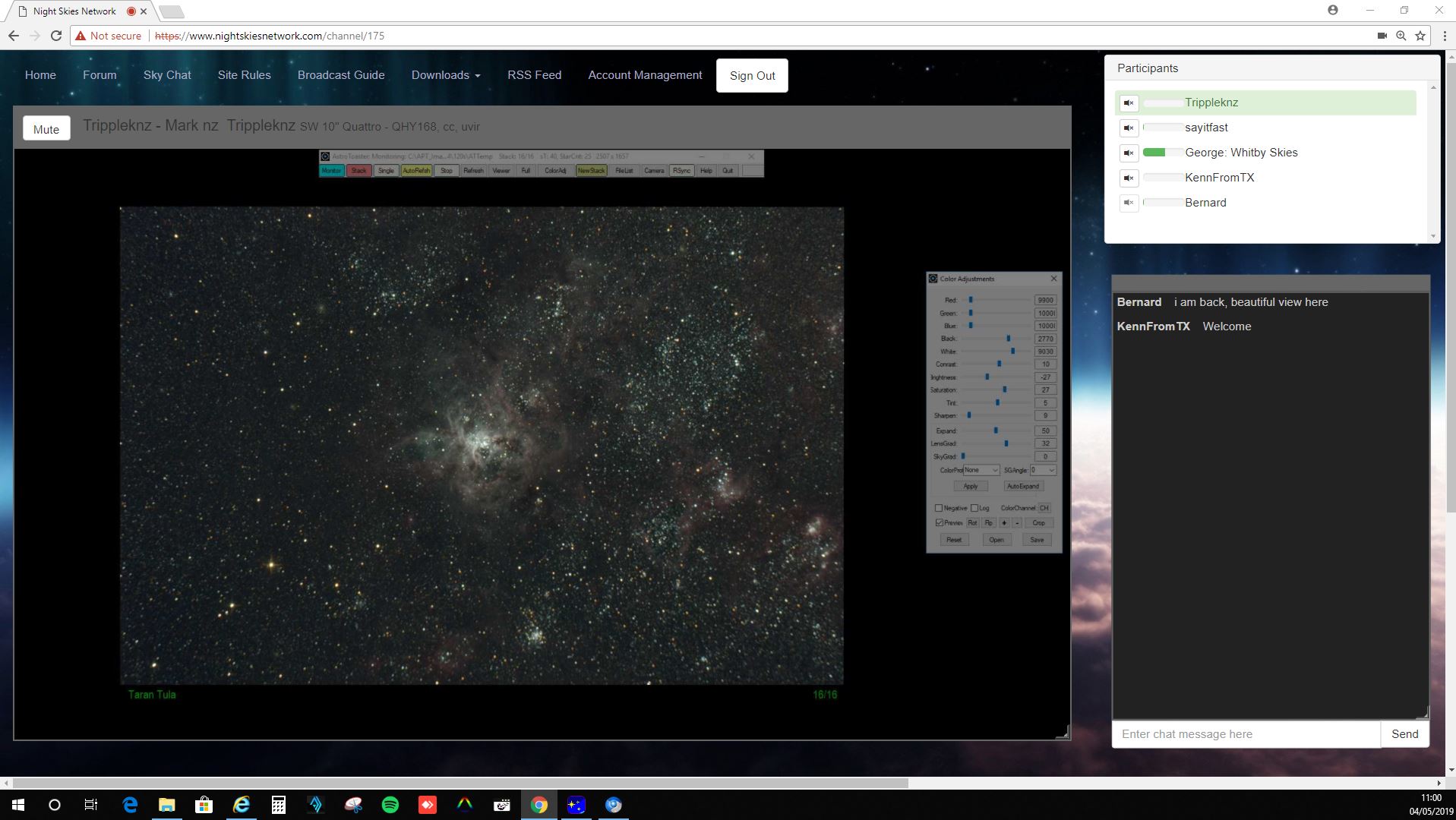Open Microsoft Store from the taskbar
Screen dimensions: 1456x820
204,805
